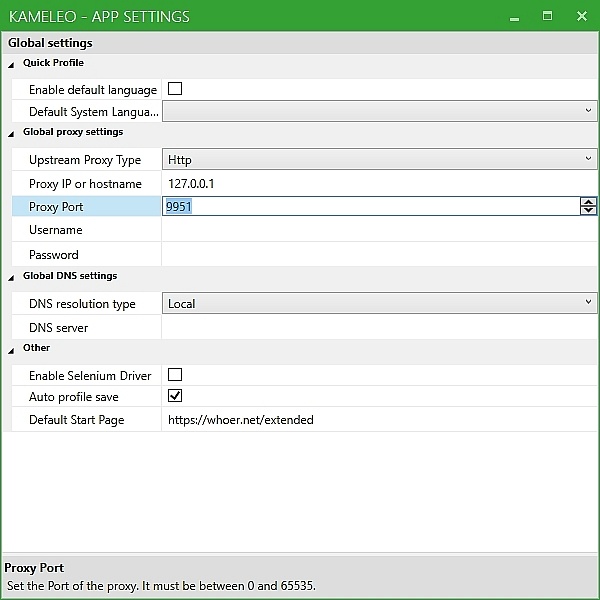This screenshot has height=600, width=600.
Task: Increase Proxy Port with the up arrow
Action: [x=589, y=202]
